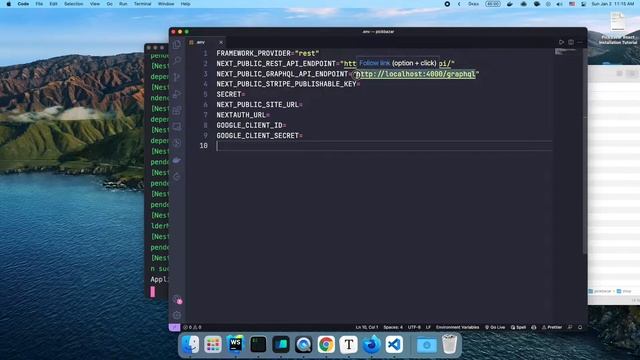Open Visual Studio Code from the dock
640x360 pixels.
coord(394,344)
